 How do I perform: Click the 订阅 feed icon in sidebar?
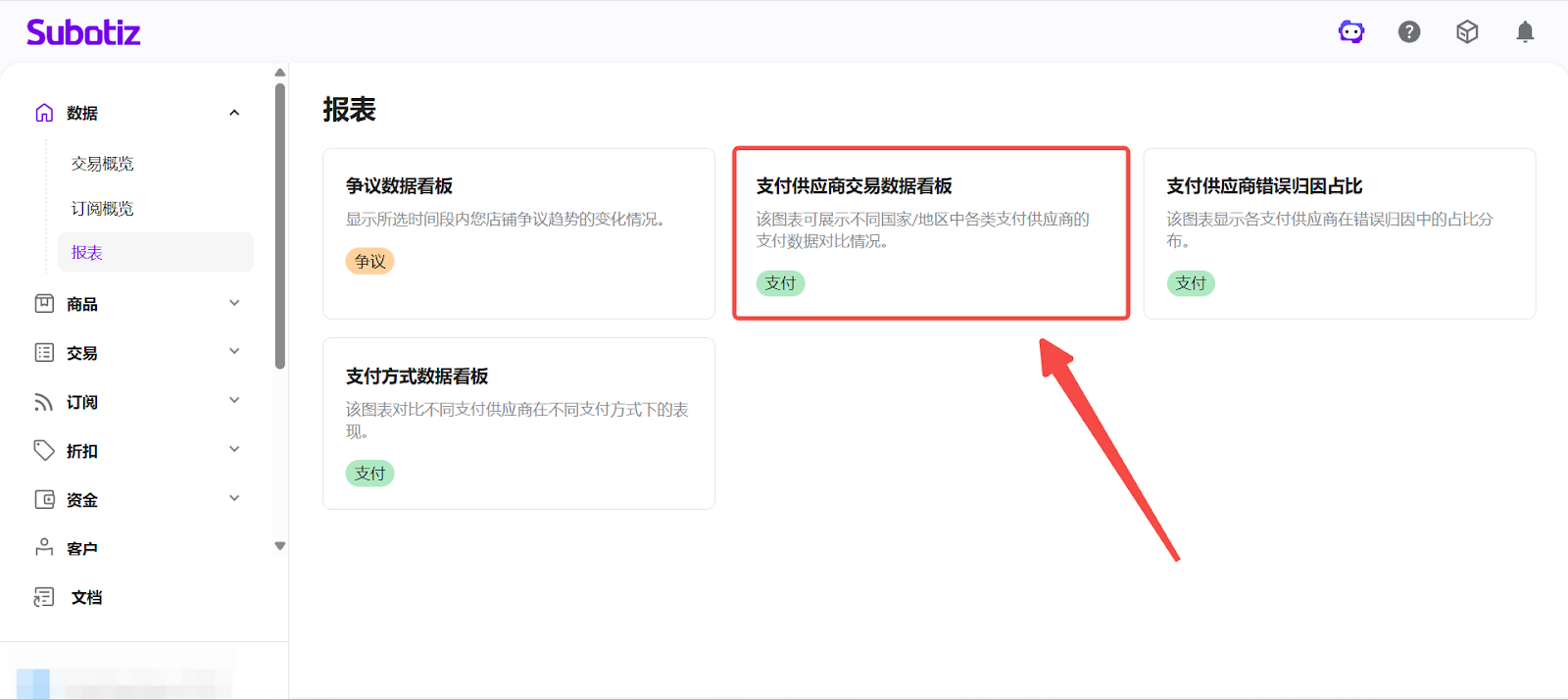[x=44, y=402]
